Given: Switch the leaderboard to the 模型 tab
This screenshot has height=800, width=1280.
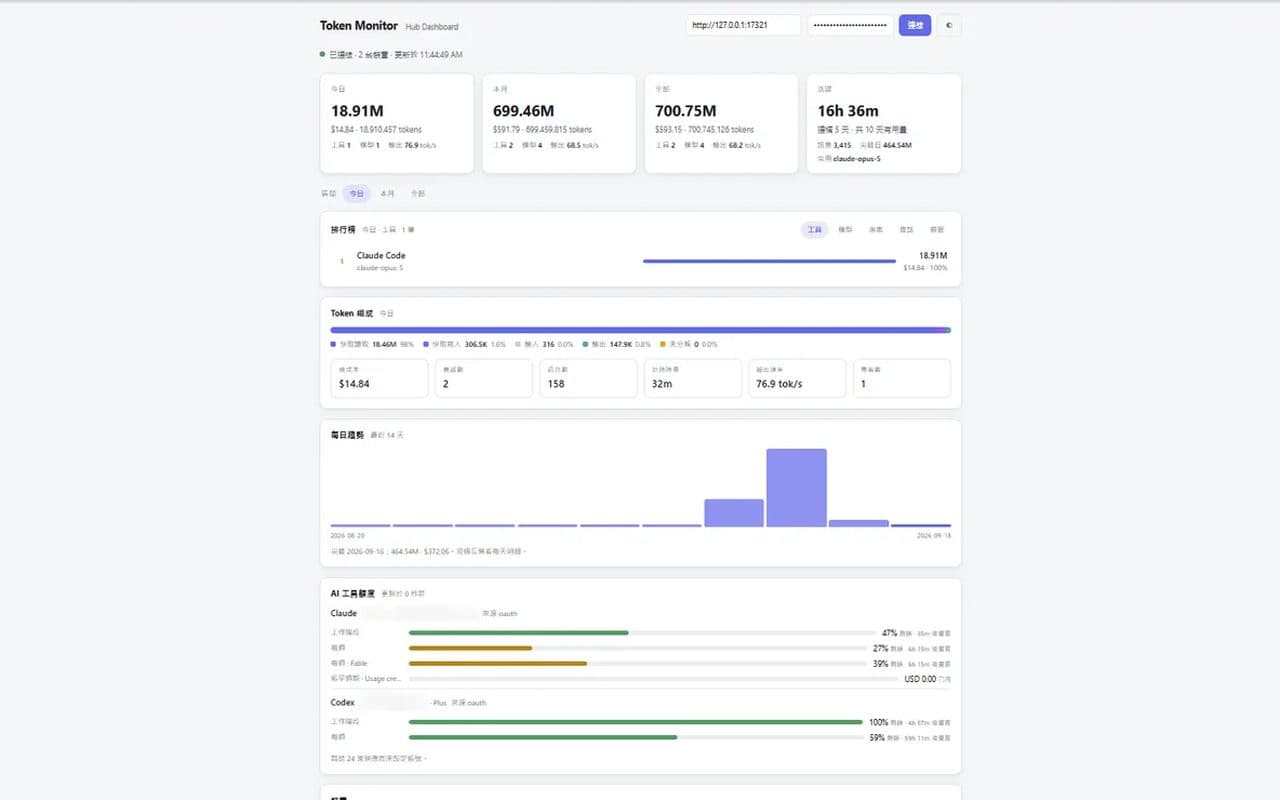Looking at the screenshot, I should tap(845, 230).
